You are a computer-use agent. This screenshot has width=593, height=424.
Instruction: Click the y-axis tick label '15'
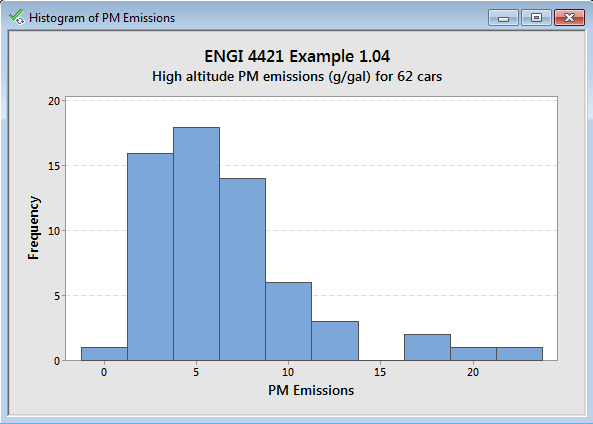pyautogui.click(x=54, y=166)
